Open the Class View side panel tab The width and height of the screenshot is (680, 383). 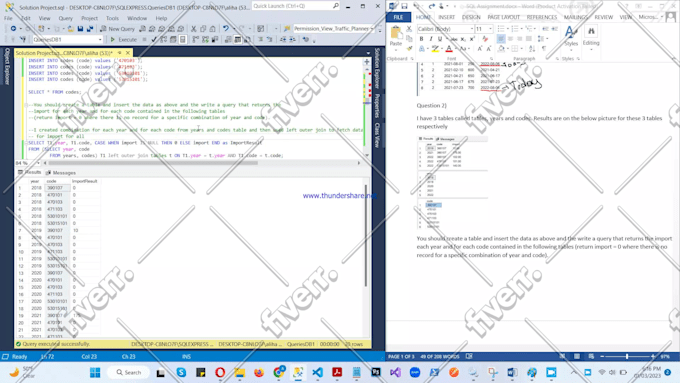[x=377, y=134]
